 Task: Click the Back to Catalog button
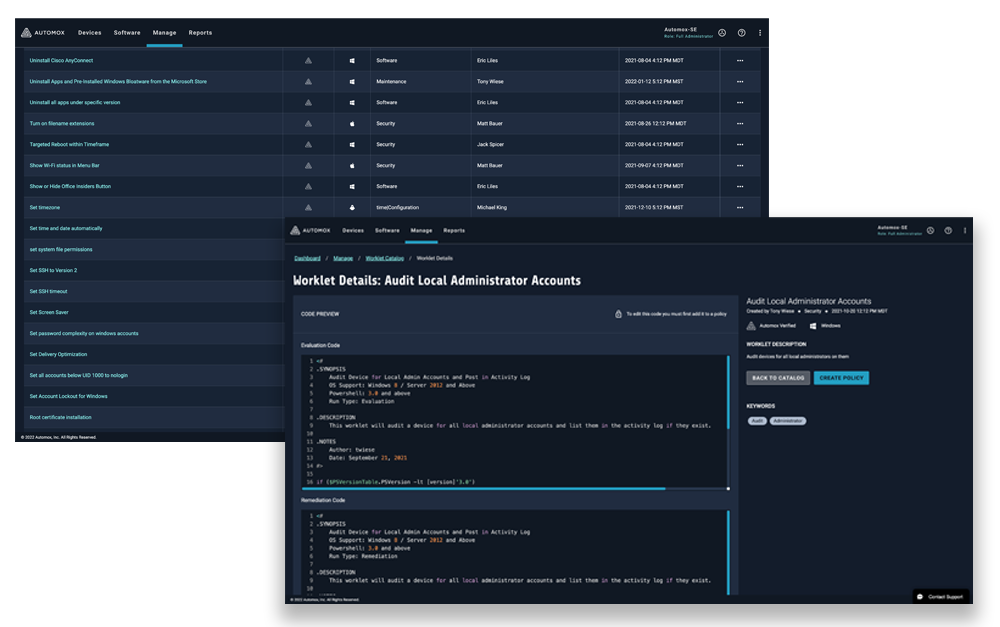pyautogui.click(x=778, y=378)
